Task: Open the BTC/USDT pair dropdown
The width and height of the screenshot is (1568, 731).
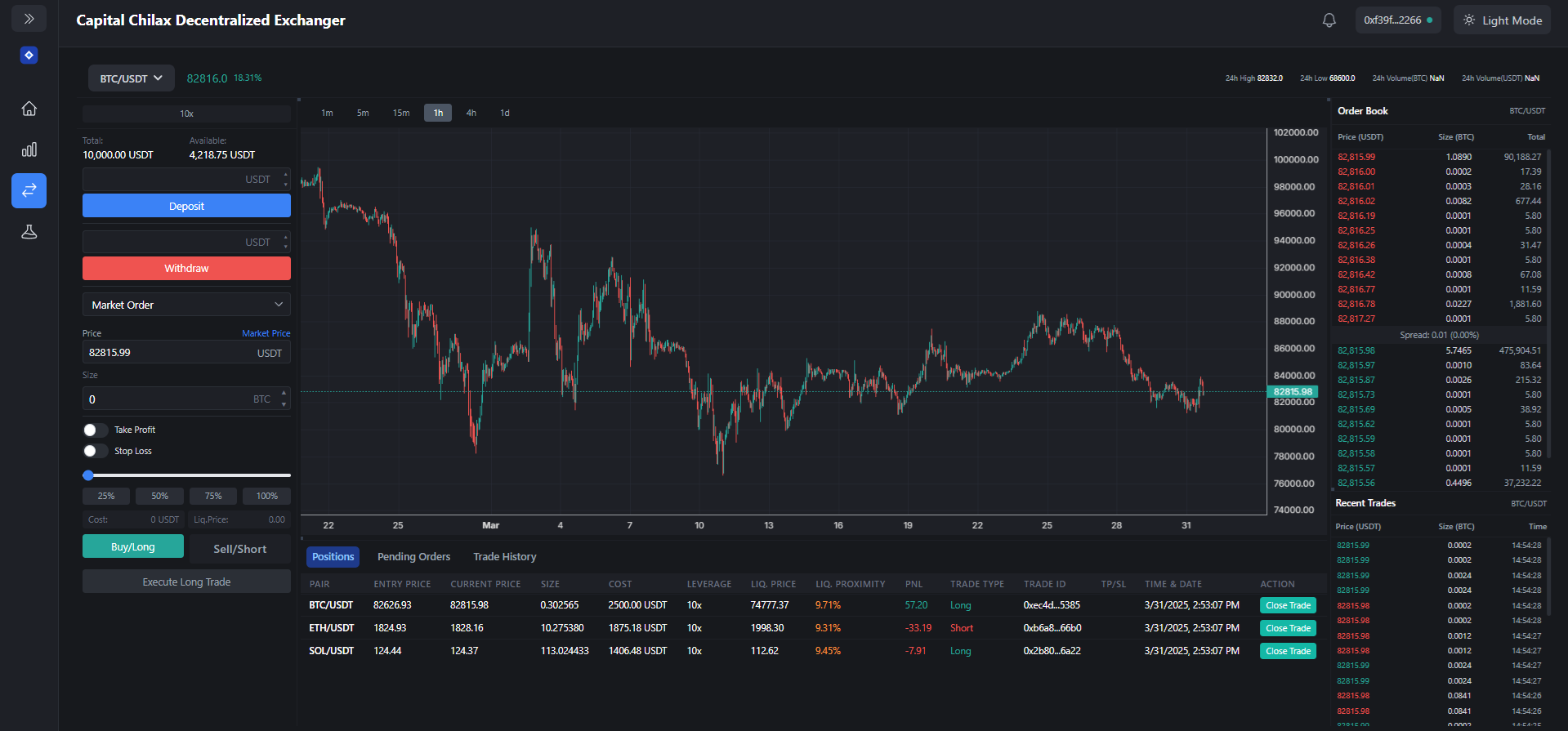Action: [x=132, y=78]
